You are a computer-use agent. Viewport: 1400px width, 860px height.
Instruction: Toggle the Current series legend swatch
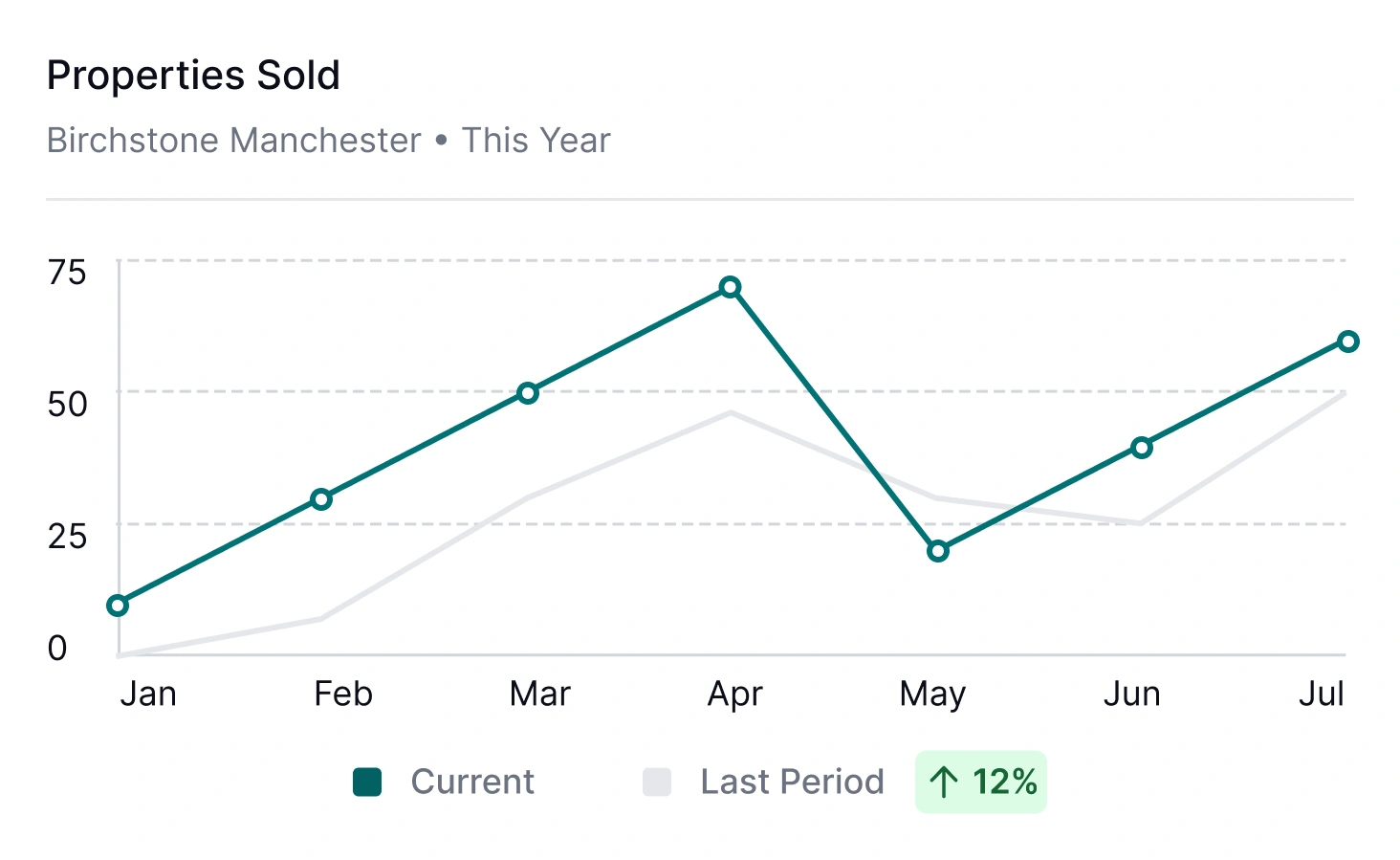point(367,783)
